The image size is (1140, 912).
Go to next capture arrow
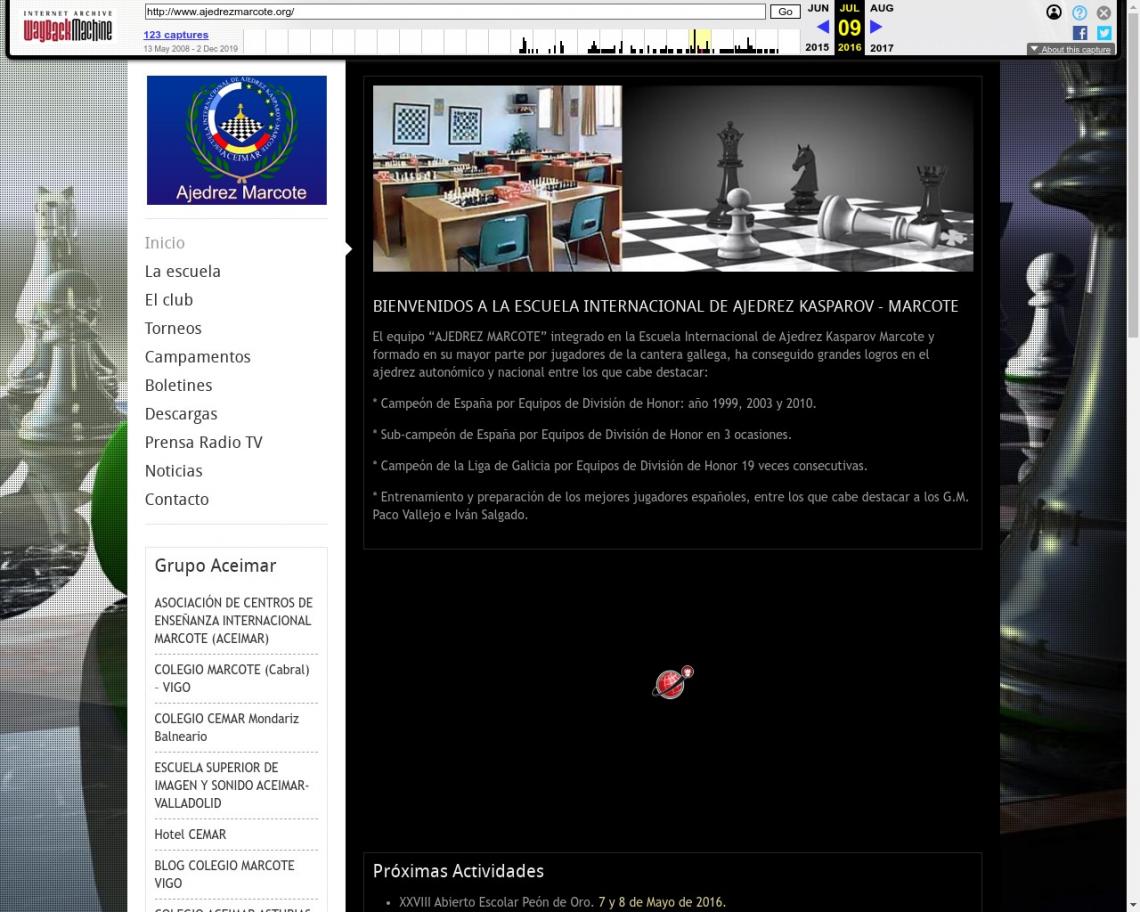(x=876, y=27)
